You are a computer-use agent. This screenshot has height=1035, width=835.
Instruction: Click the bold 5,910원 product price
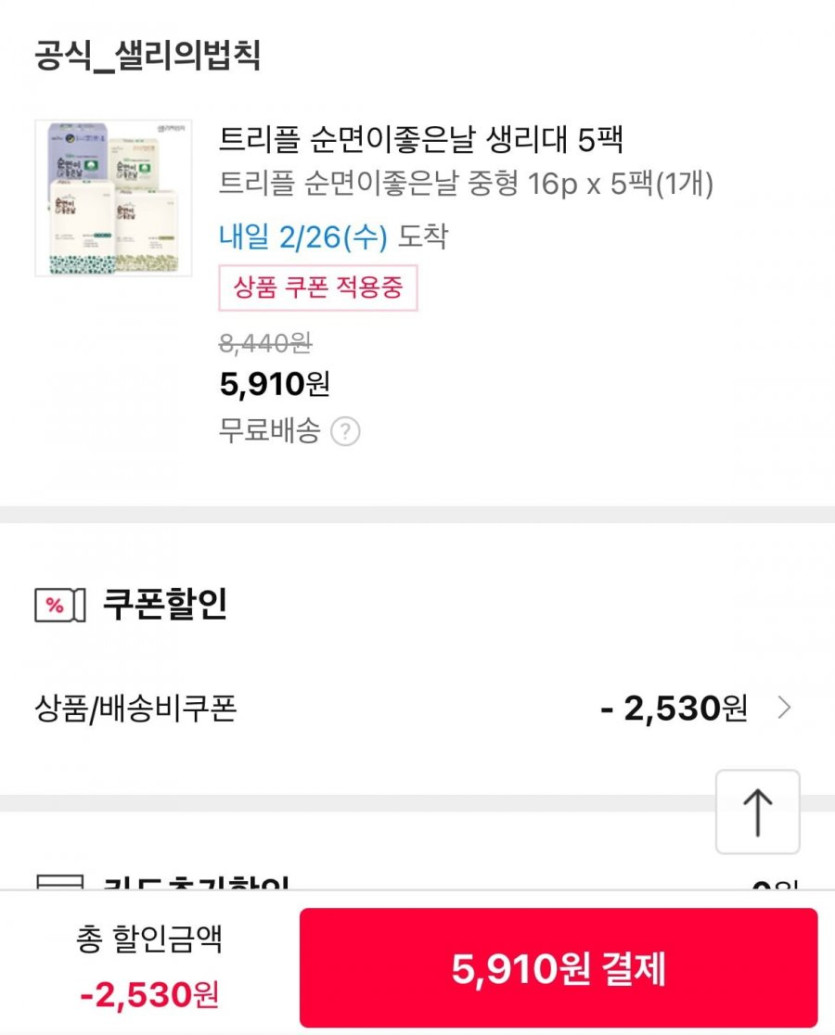click(x=274, y=383)
